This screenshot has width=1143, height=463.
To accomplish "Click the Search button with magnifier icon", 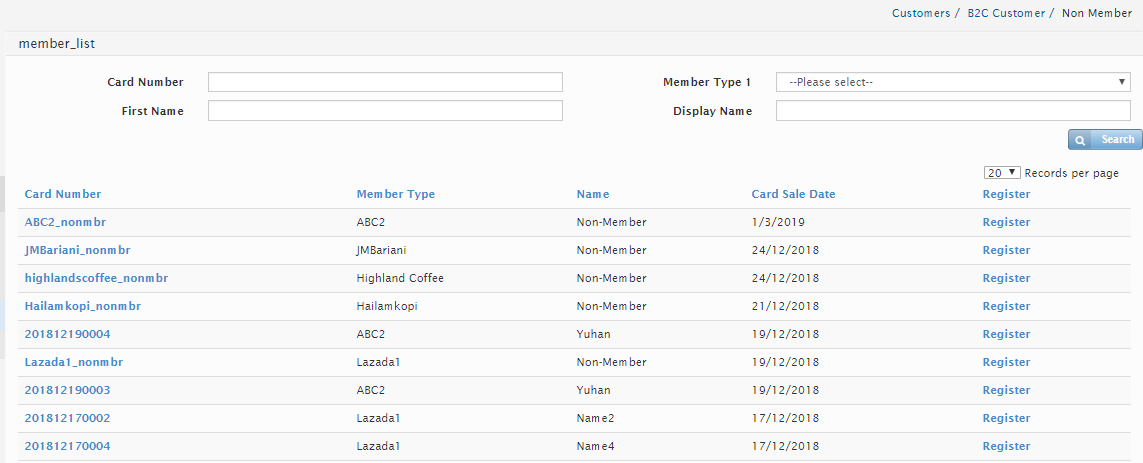I will [x=1105, y=140].
